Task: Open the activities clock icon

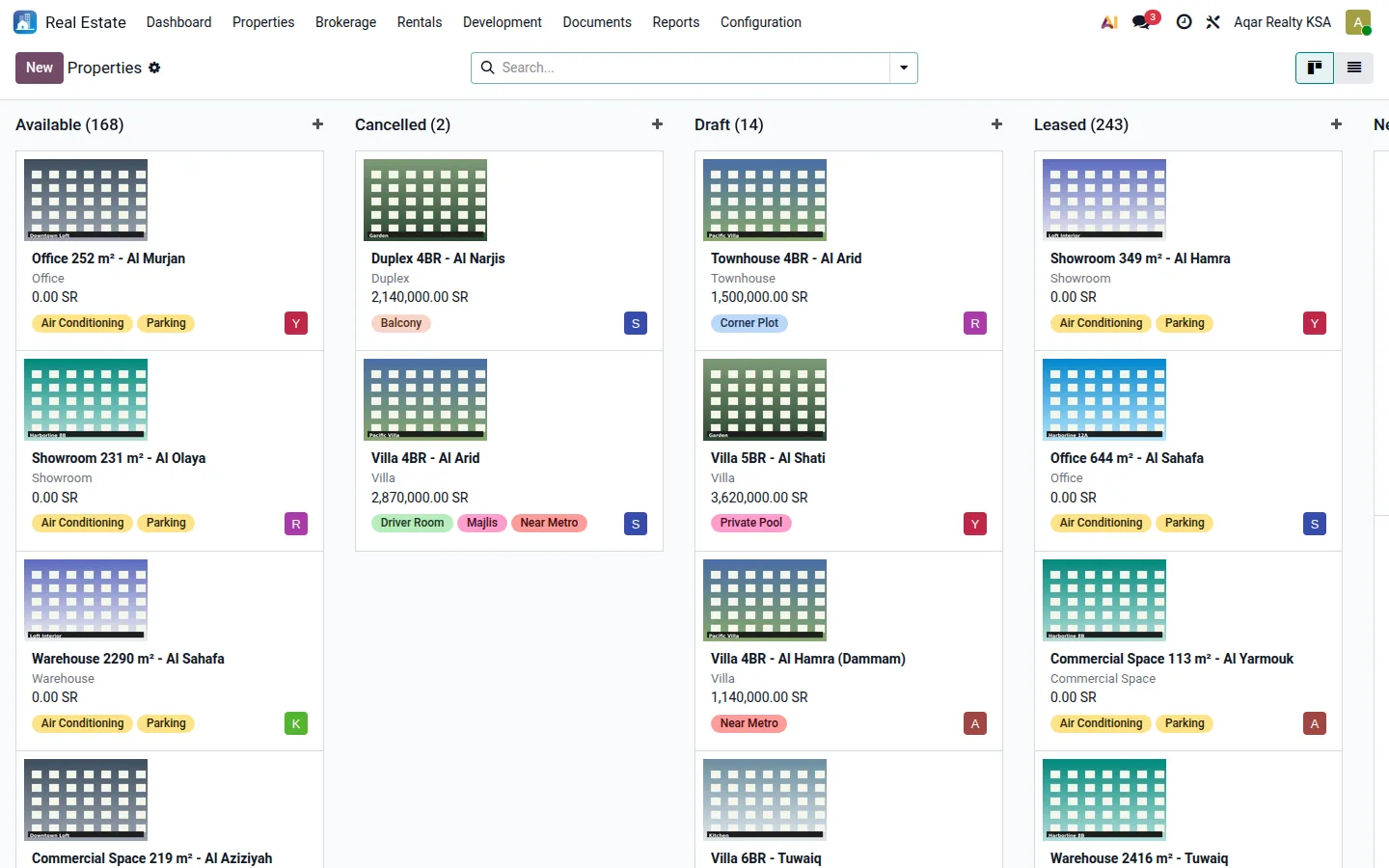Action: coord(1184,22)
